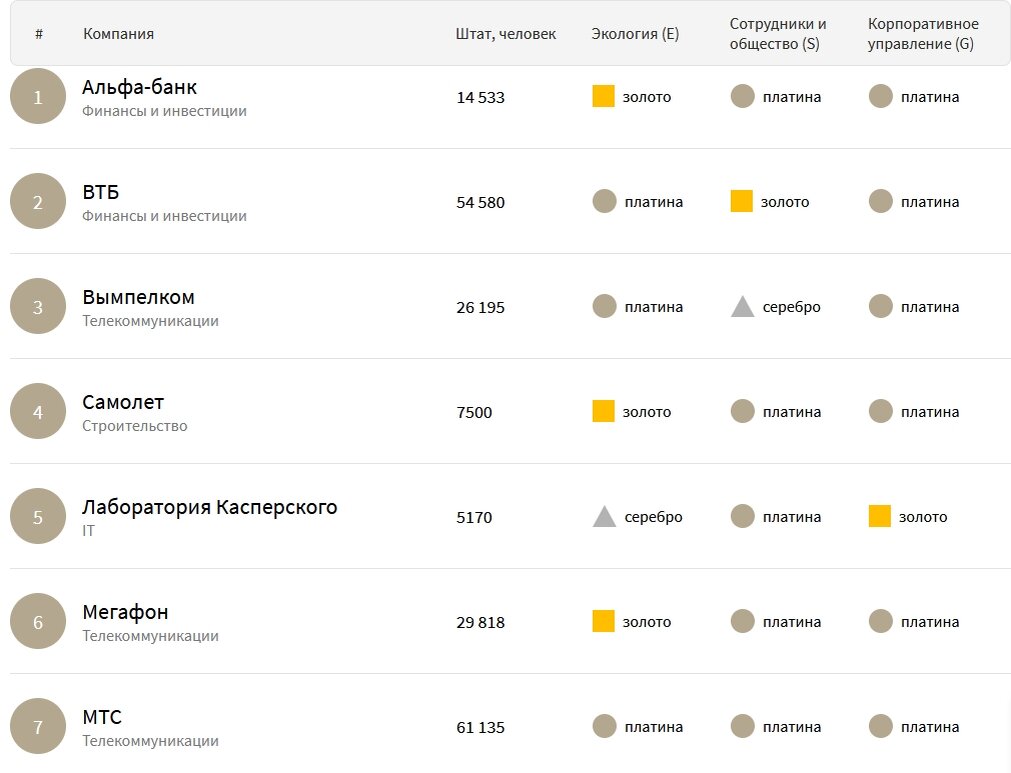Sort by the # column header
The height and width of the screenshot is (773, 1011).
tap(39, 34)
